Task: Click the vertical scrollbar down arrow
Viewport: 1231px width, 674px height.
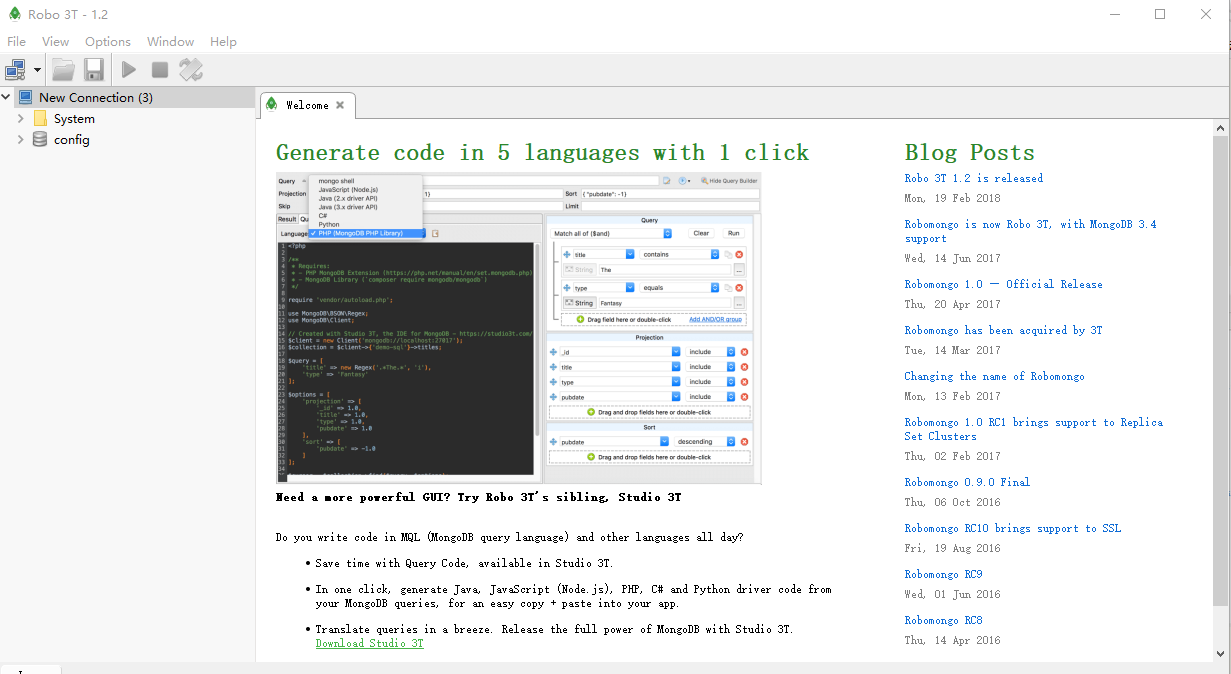Action: click(x=1220, y=654)
